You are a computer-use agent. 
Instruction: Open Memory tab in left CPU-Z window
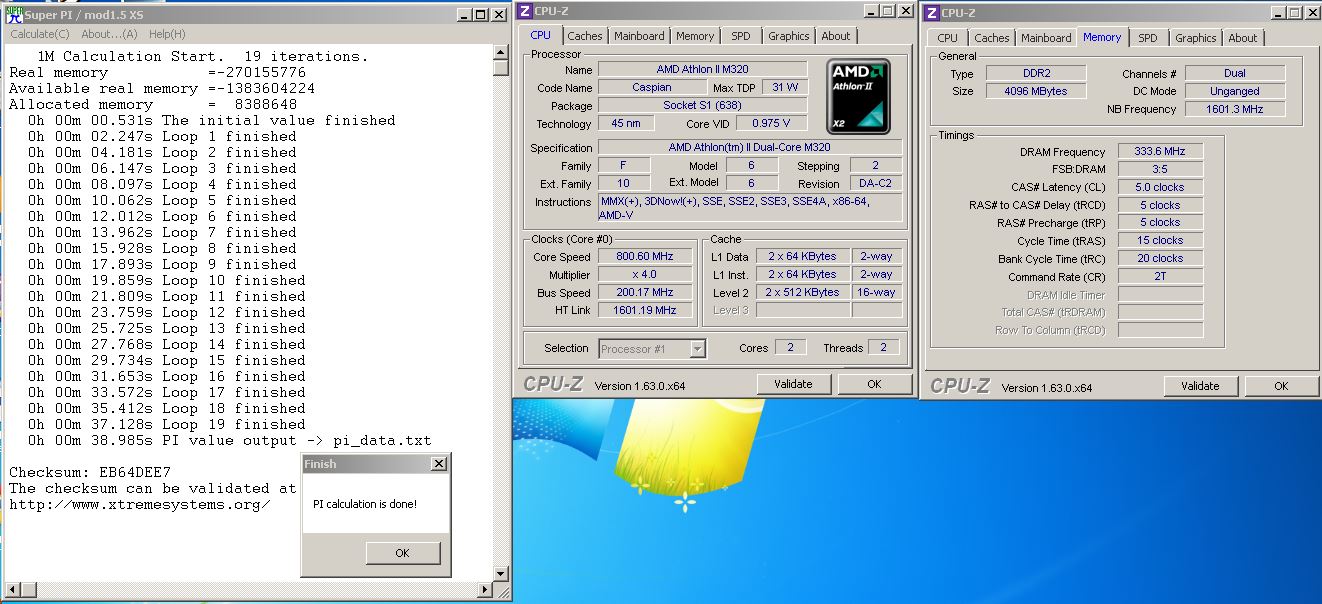[695, 36]
